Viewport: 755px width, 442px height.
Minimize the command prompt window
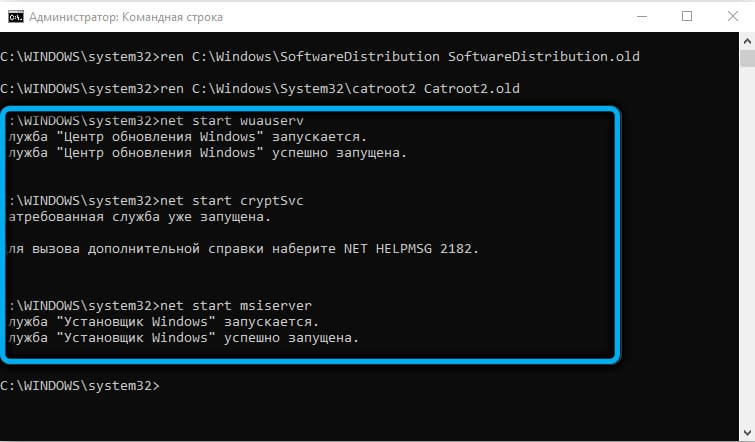(x=641, y=17)
